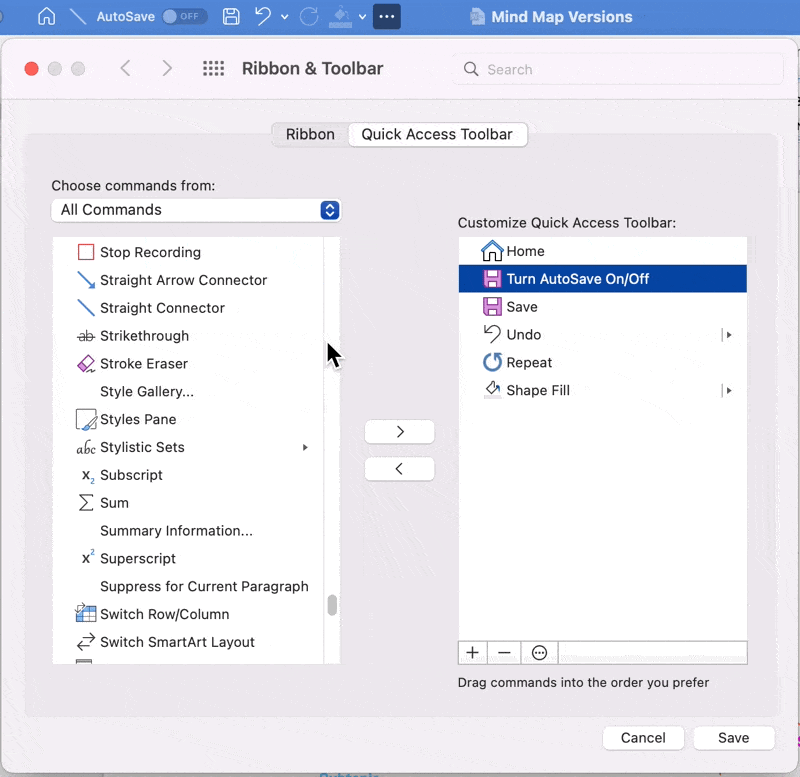Image resolution: width=800 pixels, height=777 pixels.
Task: Click the Home icon in the title bar
Action: pos(46,16)
